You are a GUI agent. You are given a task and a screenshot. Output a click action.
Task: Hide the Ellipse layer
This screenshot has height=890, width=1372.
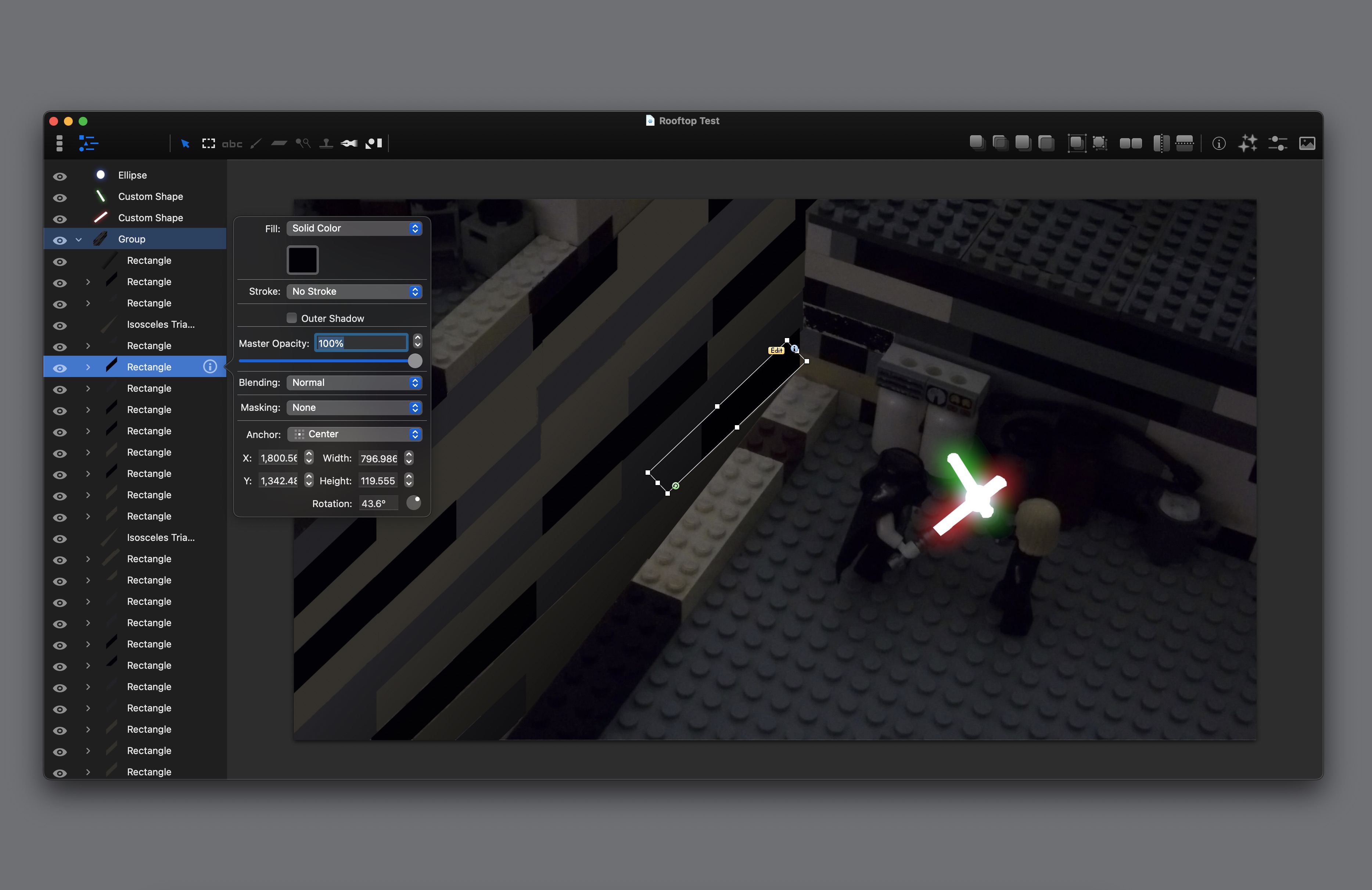[60, 176]
